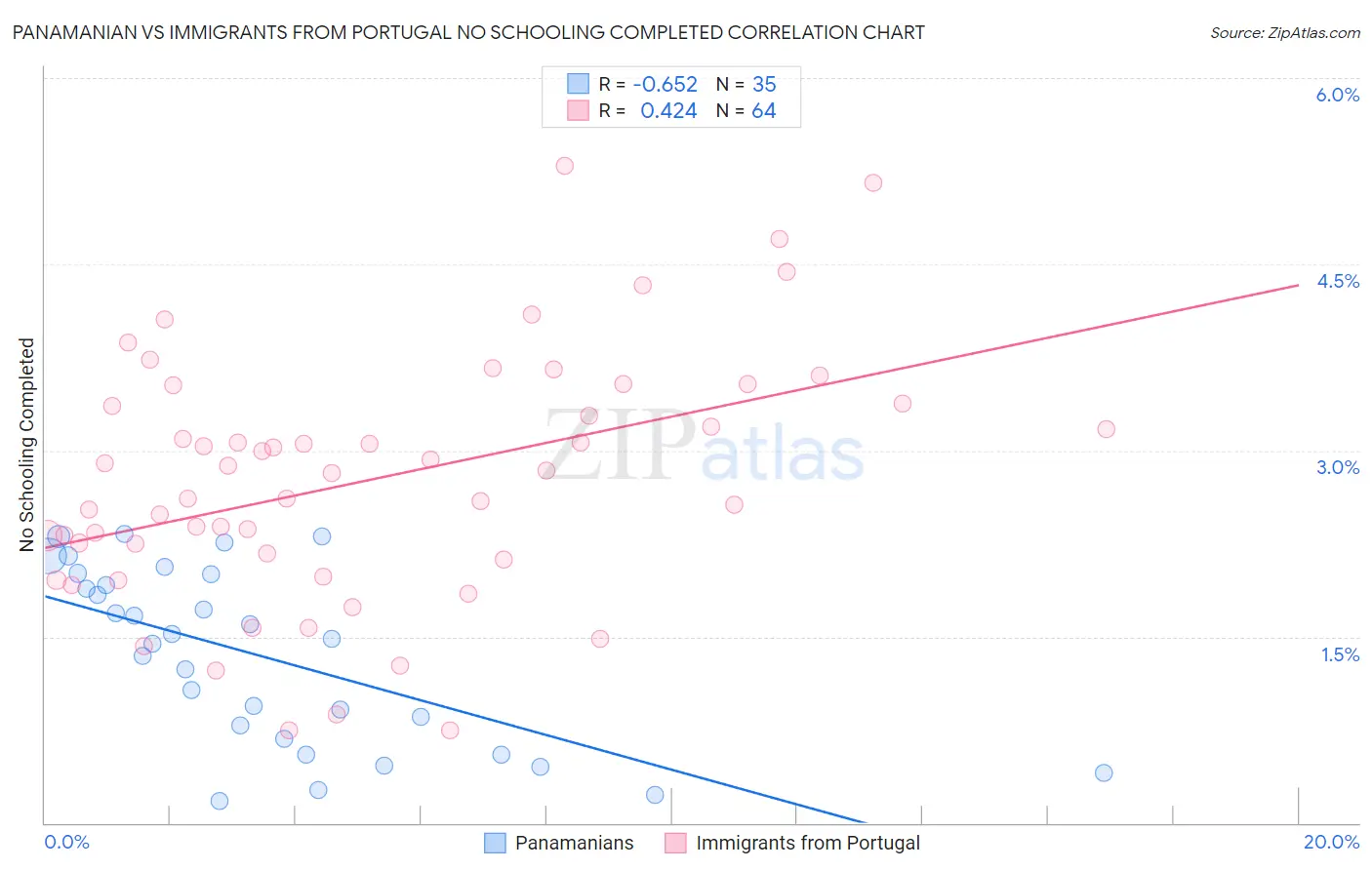
Task: Select the Panamanians legend label
Action: pos(574,843)
